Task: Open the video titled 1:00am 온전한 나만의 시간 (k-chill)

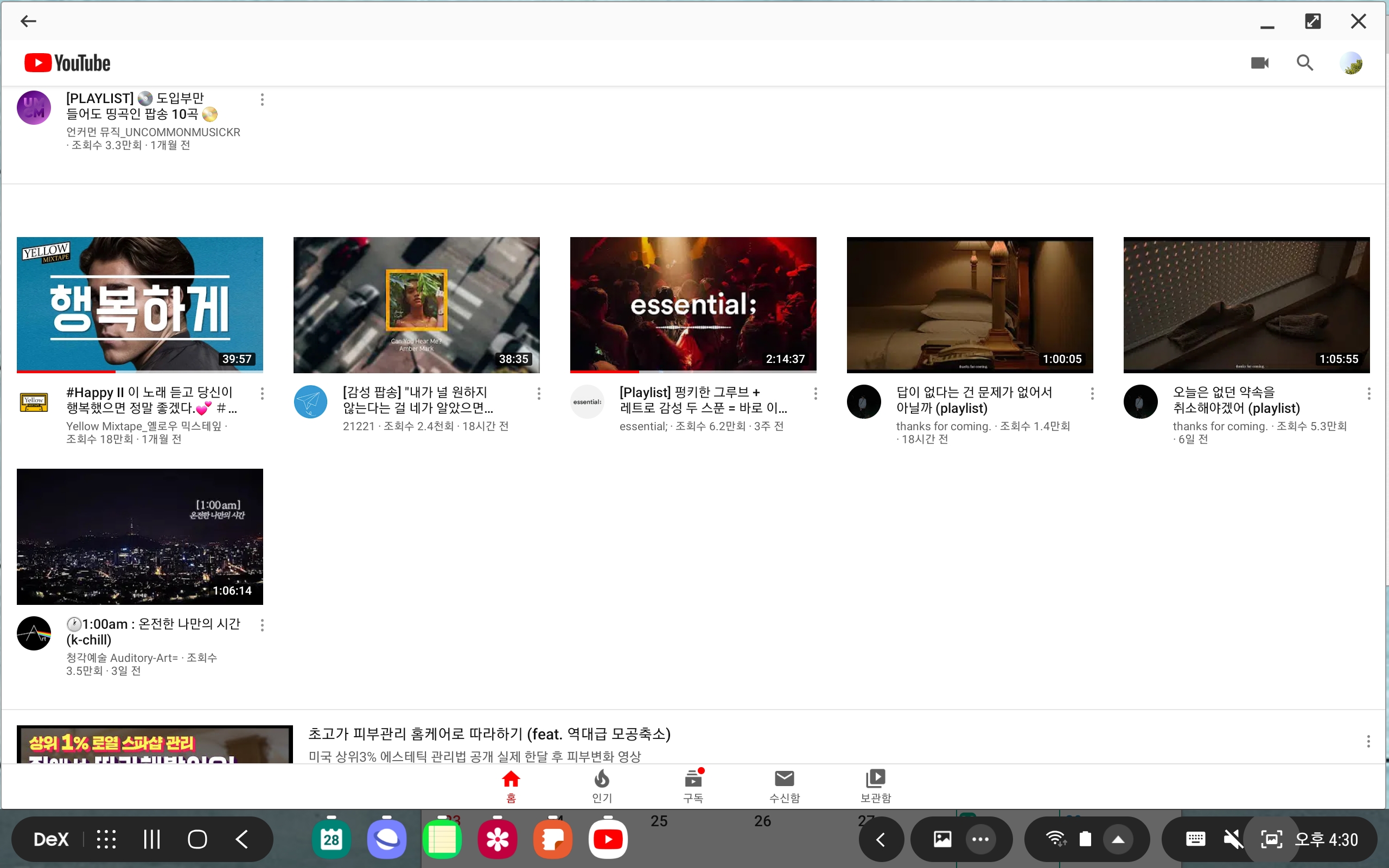Action: point(152,631)
